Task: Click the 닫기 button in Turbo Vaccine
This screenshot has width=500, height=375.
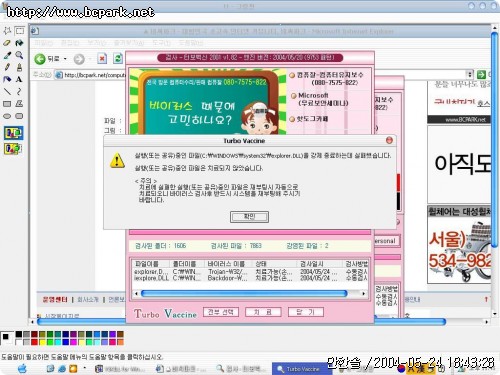Action: [305, 312]
